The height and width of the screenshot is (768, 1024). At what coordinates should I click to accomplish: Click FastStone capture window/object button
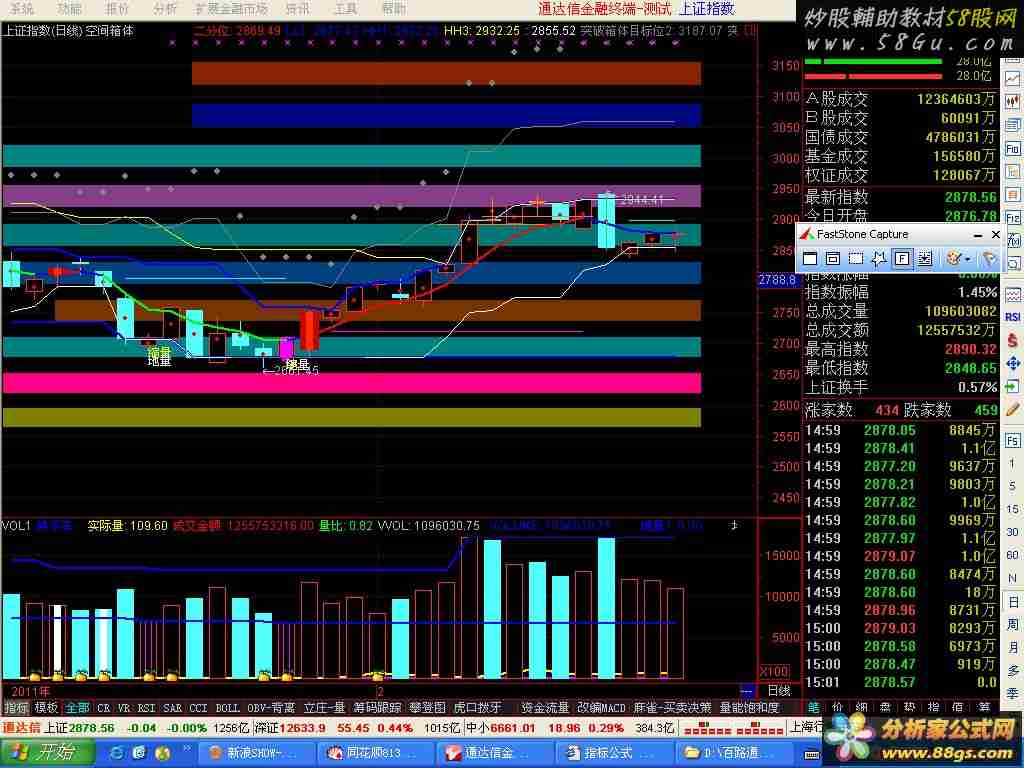[833, 259]
